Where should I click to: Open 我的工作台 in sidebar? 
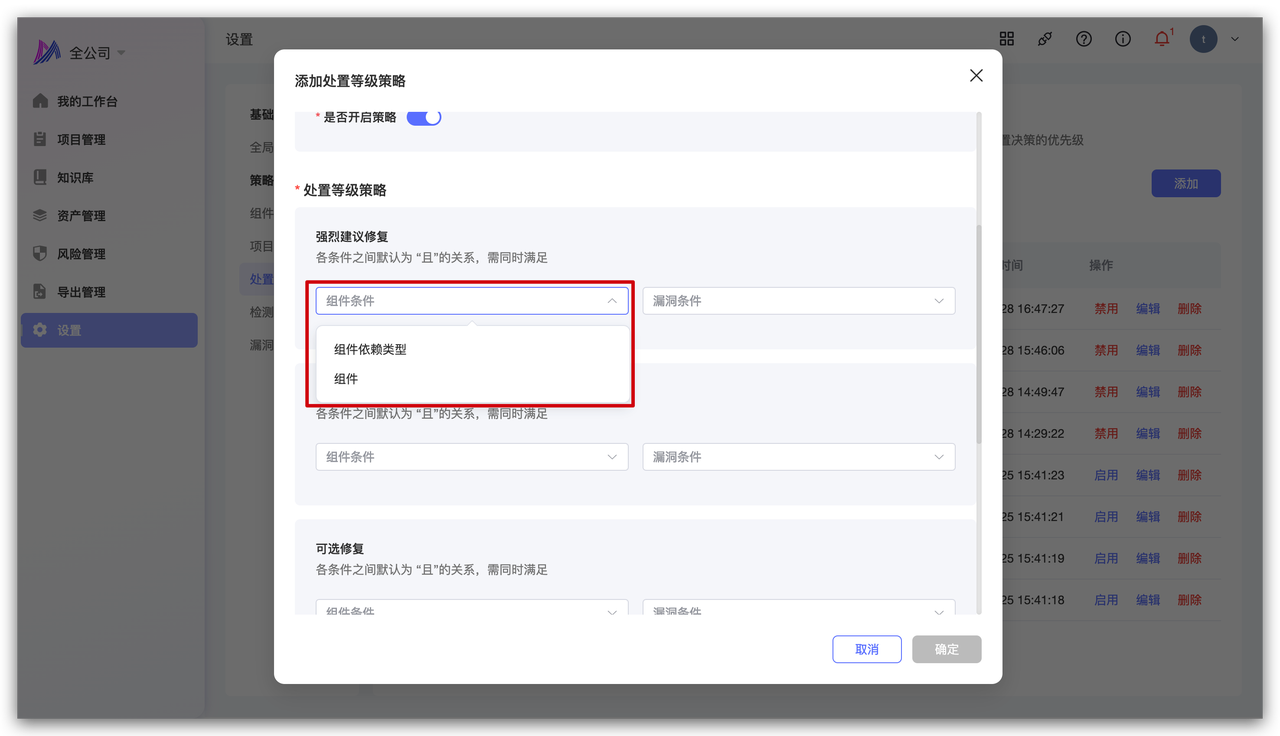pyautogui.click(x=87, y=102)
